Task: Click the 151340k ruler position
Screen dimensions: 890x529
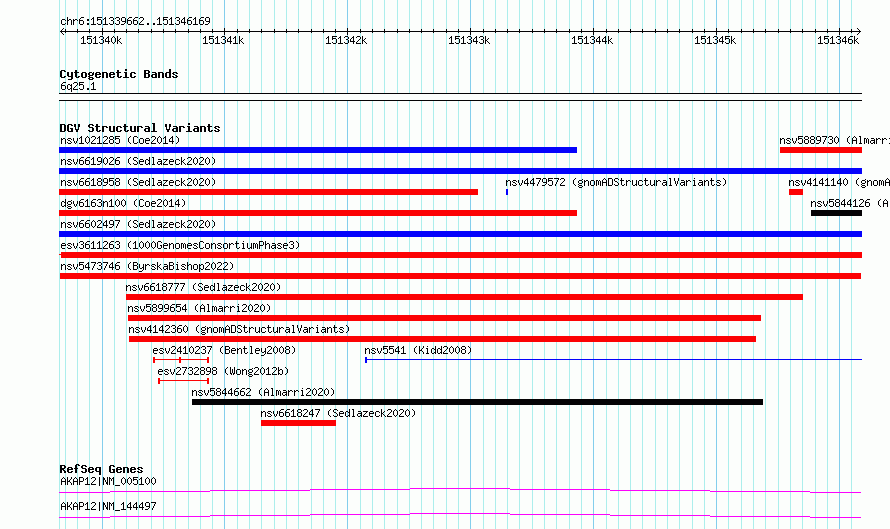Action: (x=101, y=40)
